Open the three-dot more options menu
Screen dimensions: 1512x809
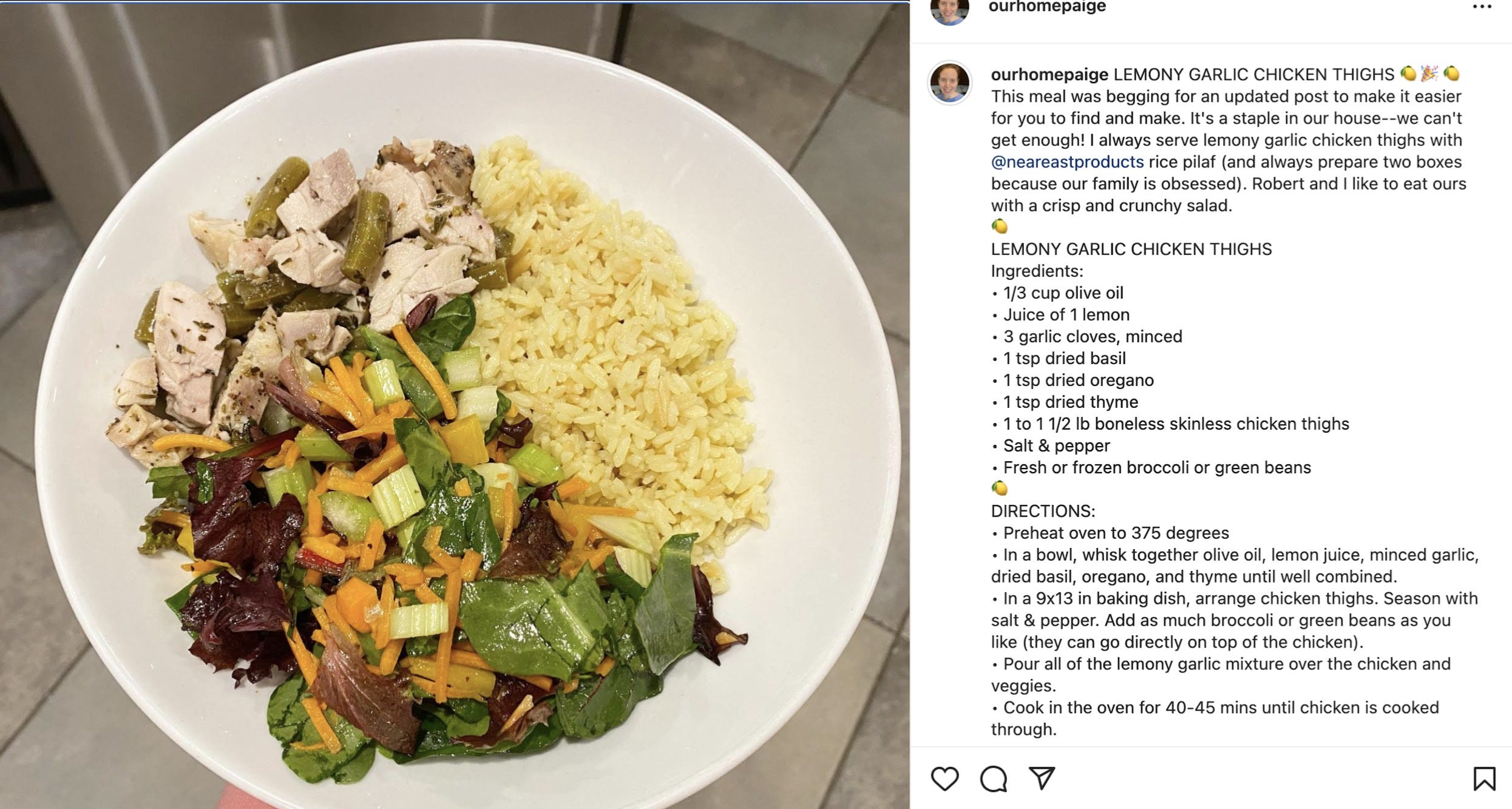tap(1482, 7)
